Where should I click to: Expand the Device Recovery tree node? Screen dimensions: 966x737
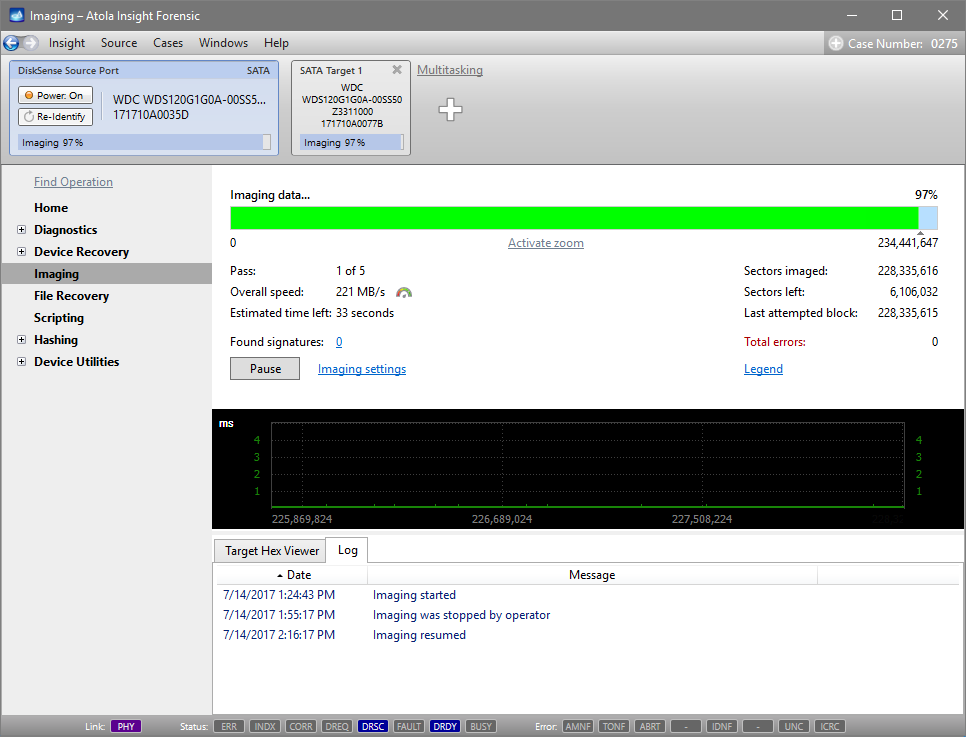(22, 252)
